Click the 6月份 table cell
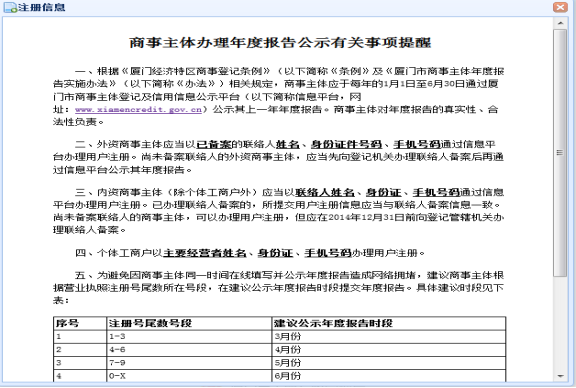This screenshot has height=388, width=576. click(389, 376)
